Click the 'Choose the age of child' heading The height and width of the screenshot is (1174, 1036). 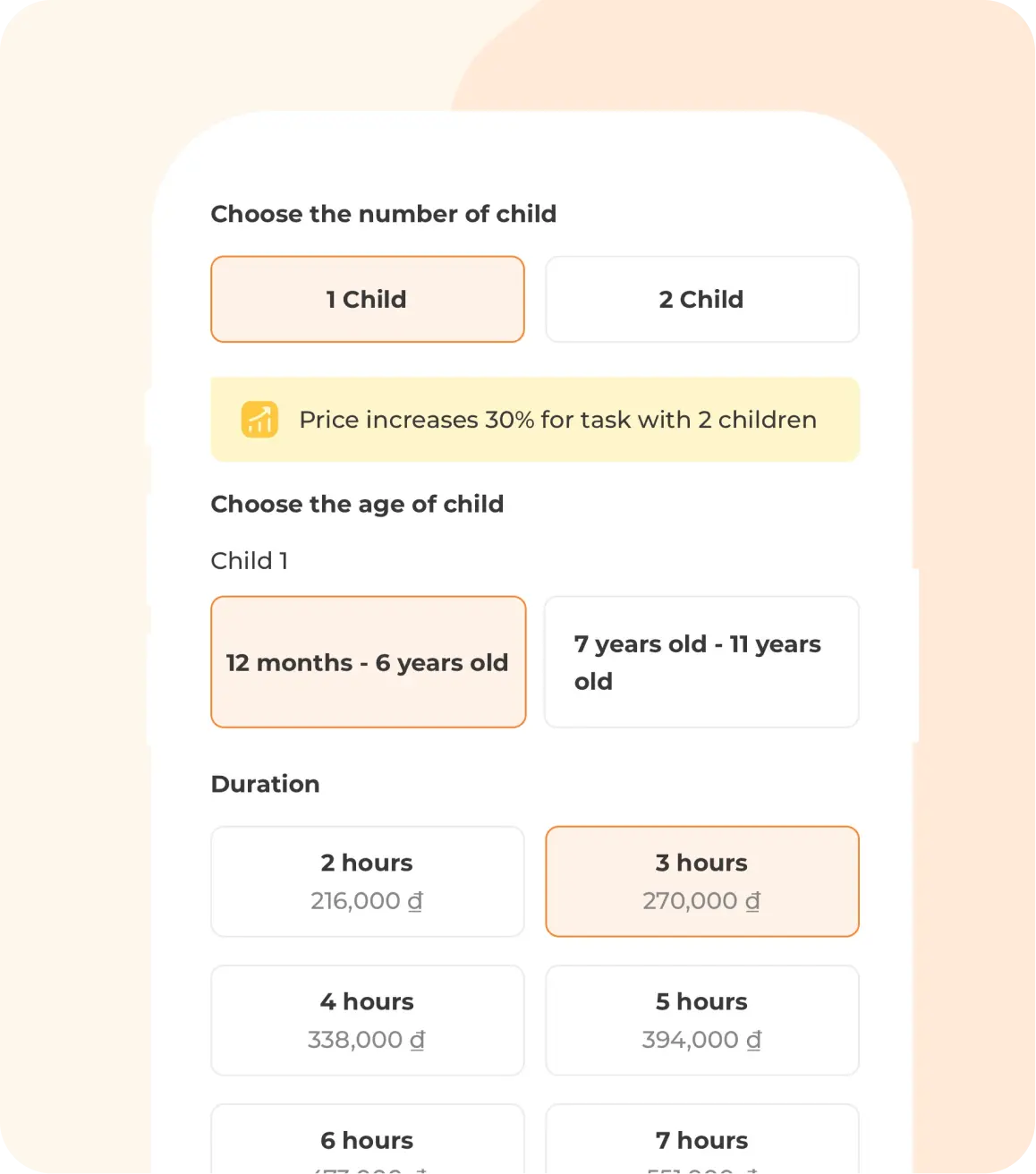tap(357, 504)
